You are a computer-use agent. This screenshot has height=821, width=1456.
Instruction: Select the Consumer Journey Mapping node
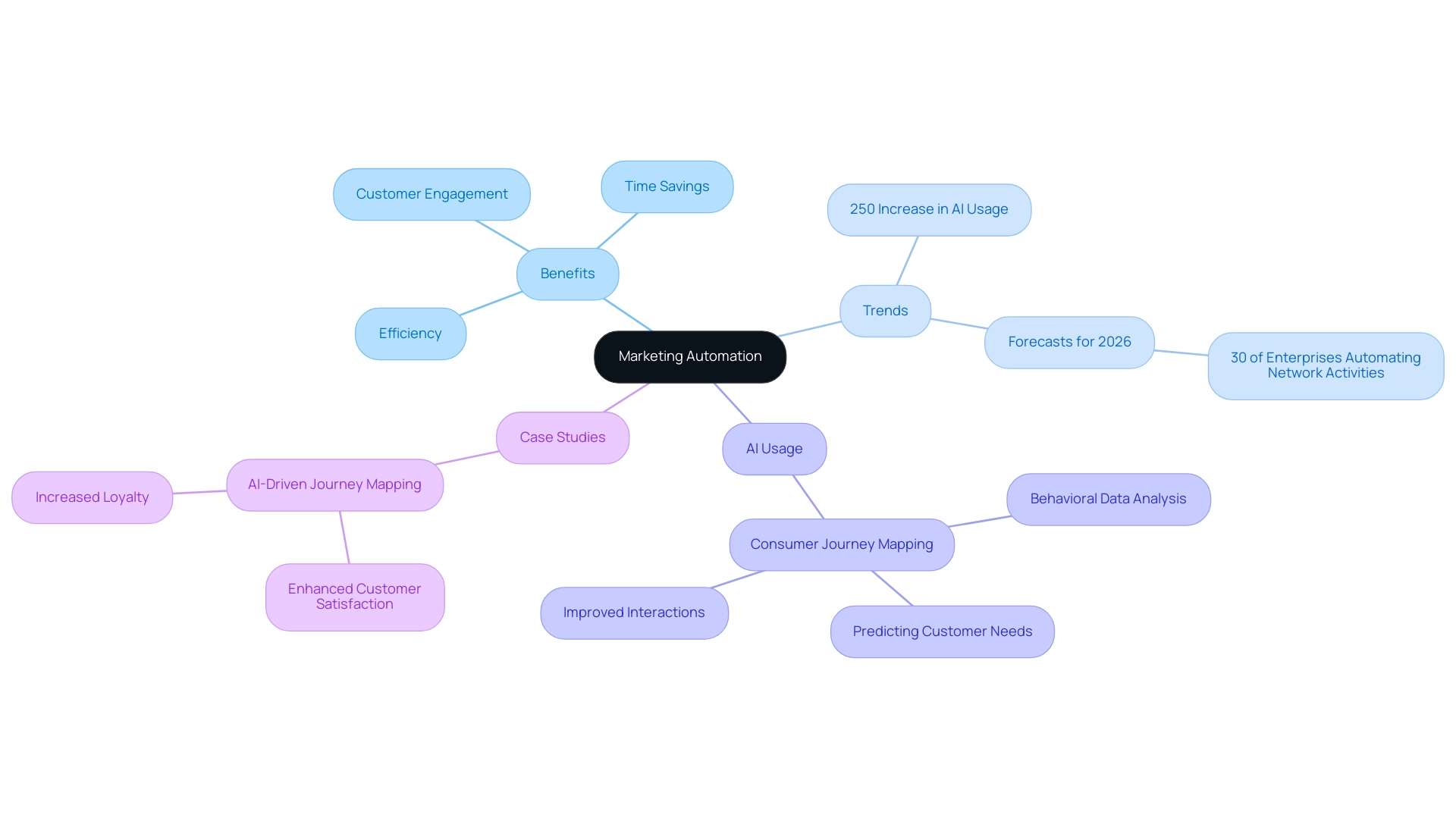pos(840,544)
